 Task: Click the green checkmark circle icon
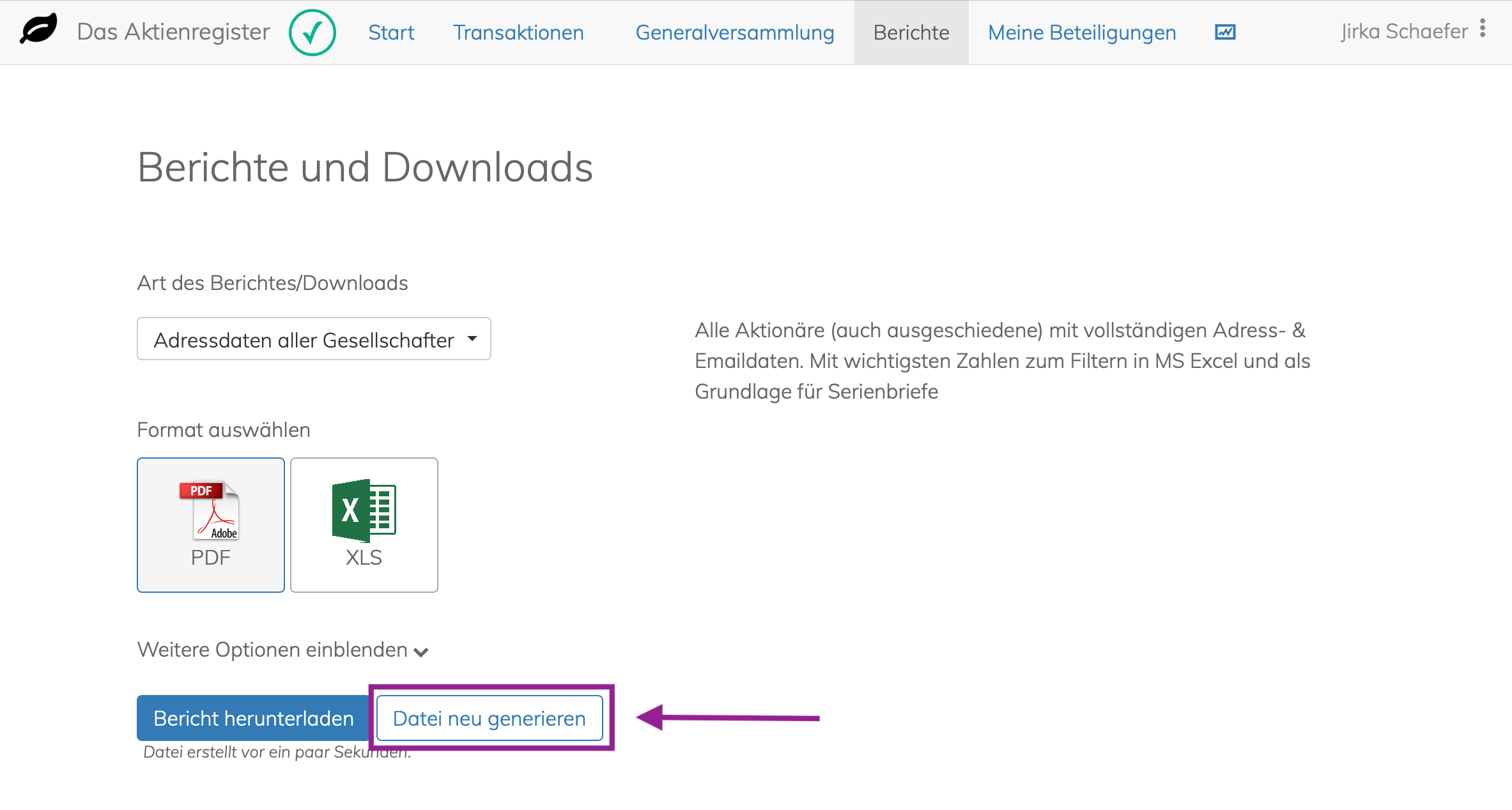coord(312,33)
